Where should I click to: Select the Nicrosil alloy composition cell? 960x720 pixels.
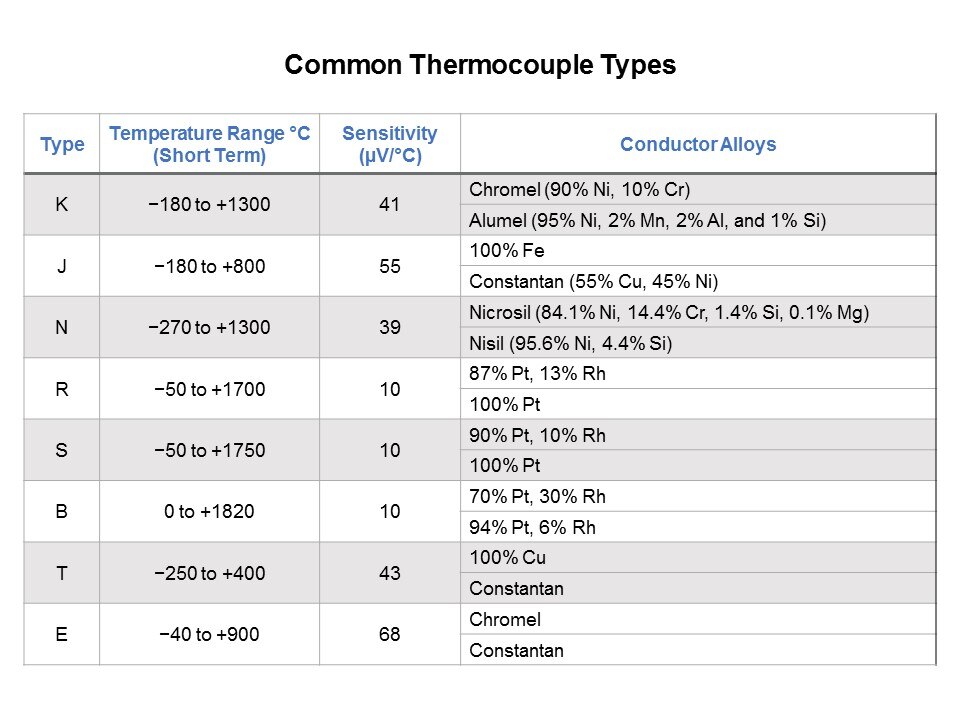pos(698,313)
